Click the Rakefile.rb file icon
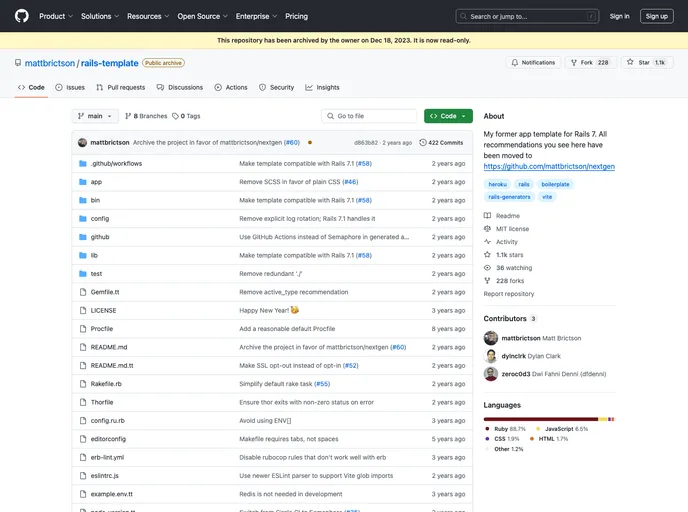 point(82,384)
